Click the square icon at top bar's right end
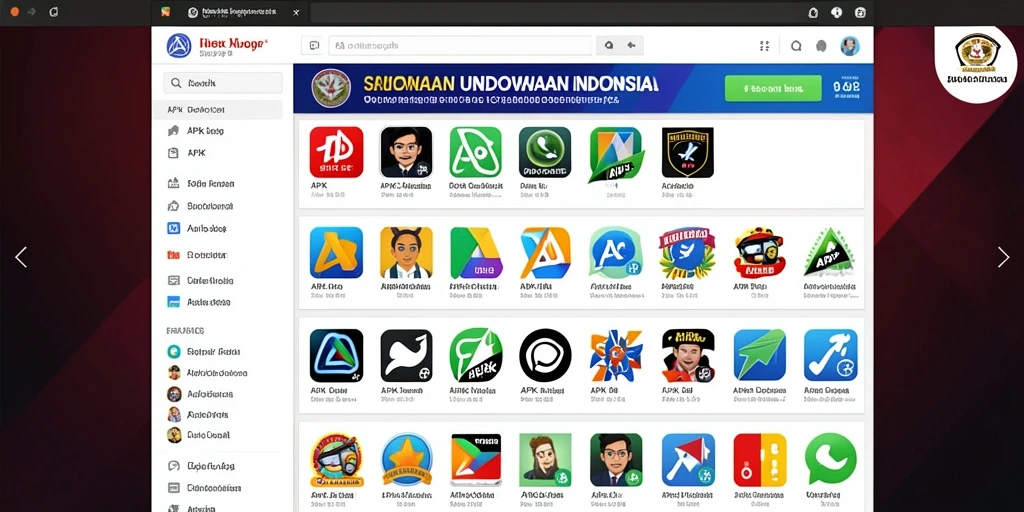Viewport: 1024px width, 512px height. point(860,12)
